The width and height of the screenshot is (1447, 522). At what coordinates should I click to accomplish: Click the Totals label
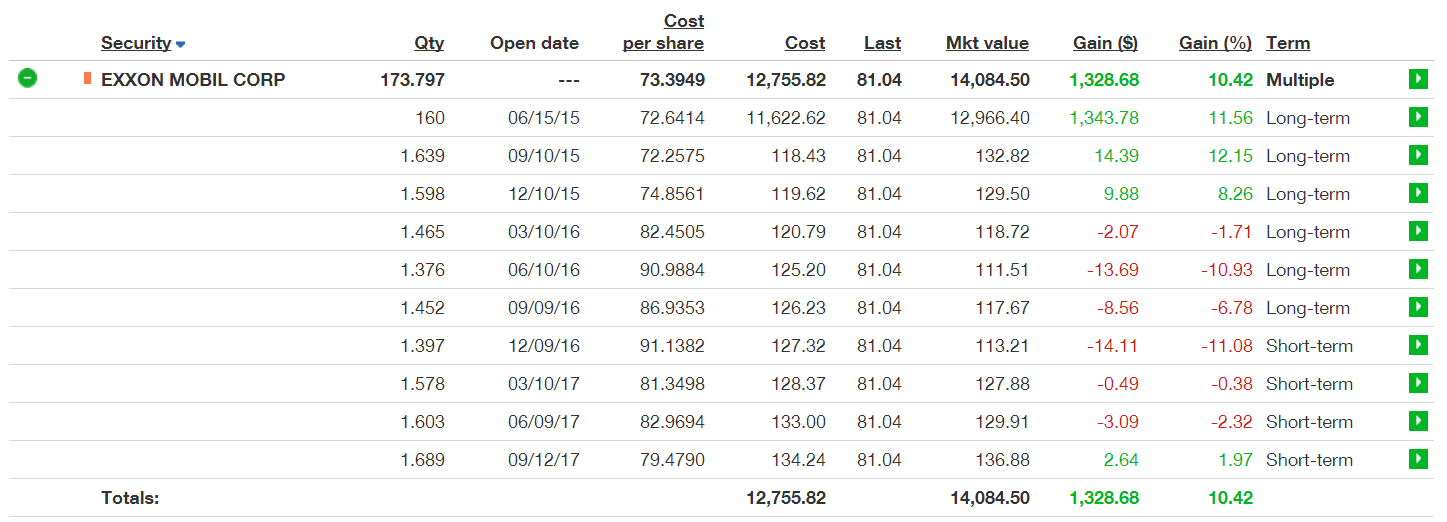[x=130, y=497]
